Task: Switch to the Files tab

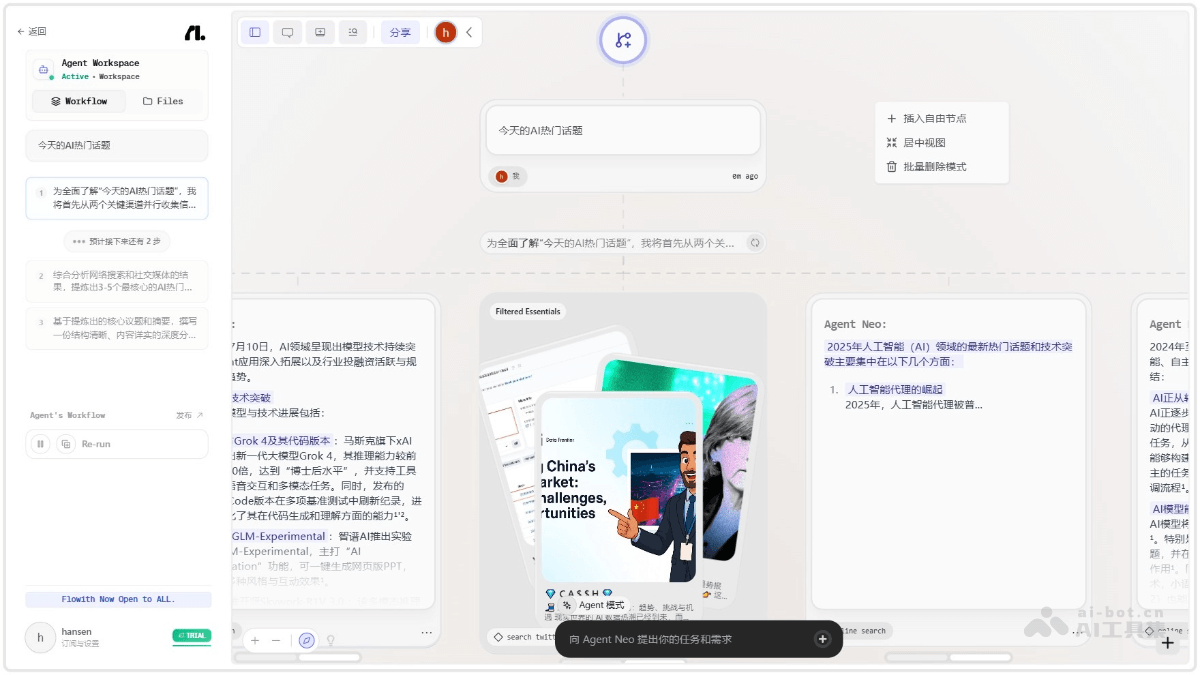Action: (x=163, y=101)
